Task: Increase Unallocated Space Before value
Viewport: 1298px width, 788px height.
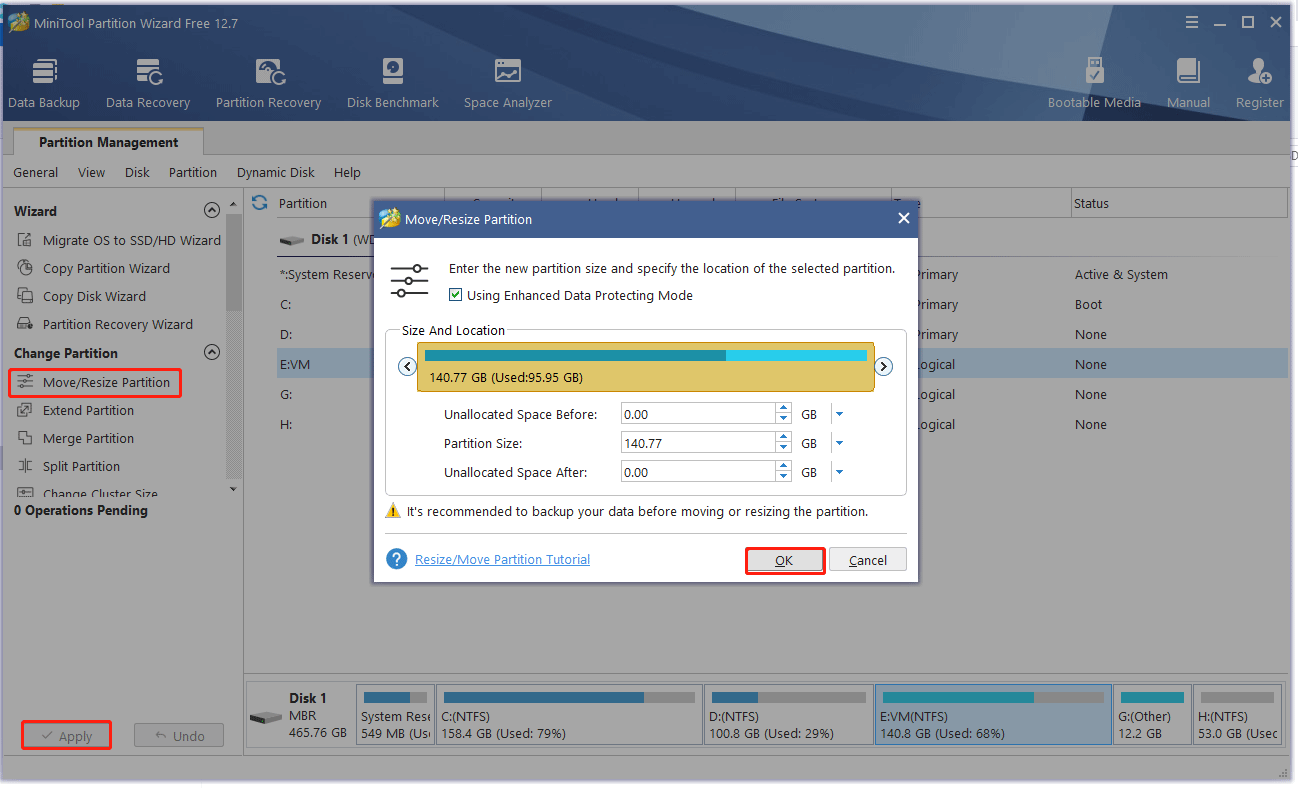Action: (x=783, y=408)
